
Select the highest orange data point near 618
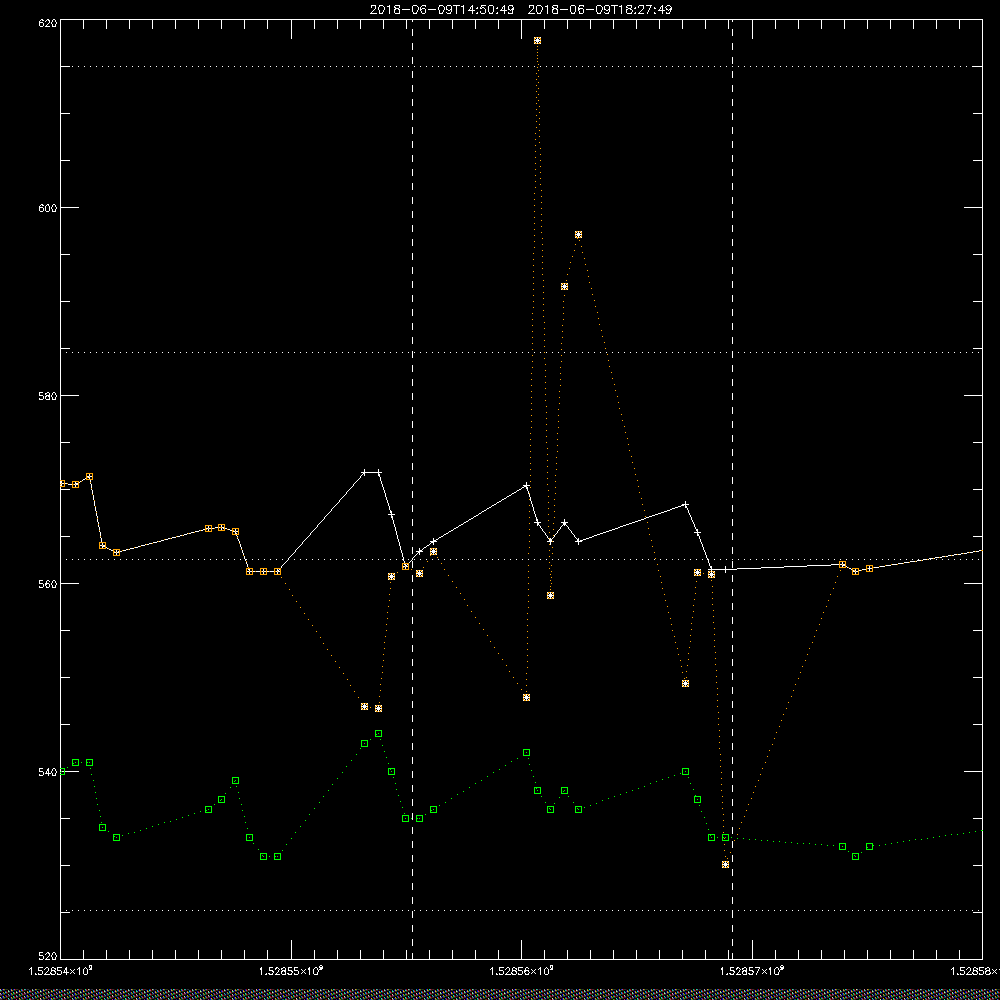(538, 41)
